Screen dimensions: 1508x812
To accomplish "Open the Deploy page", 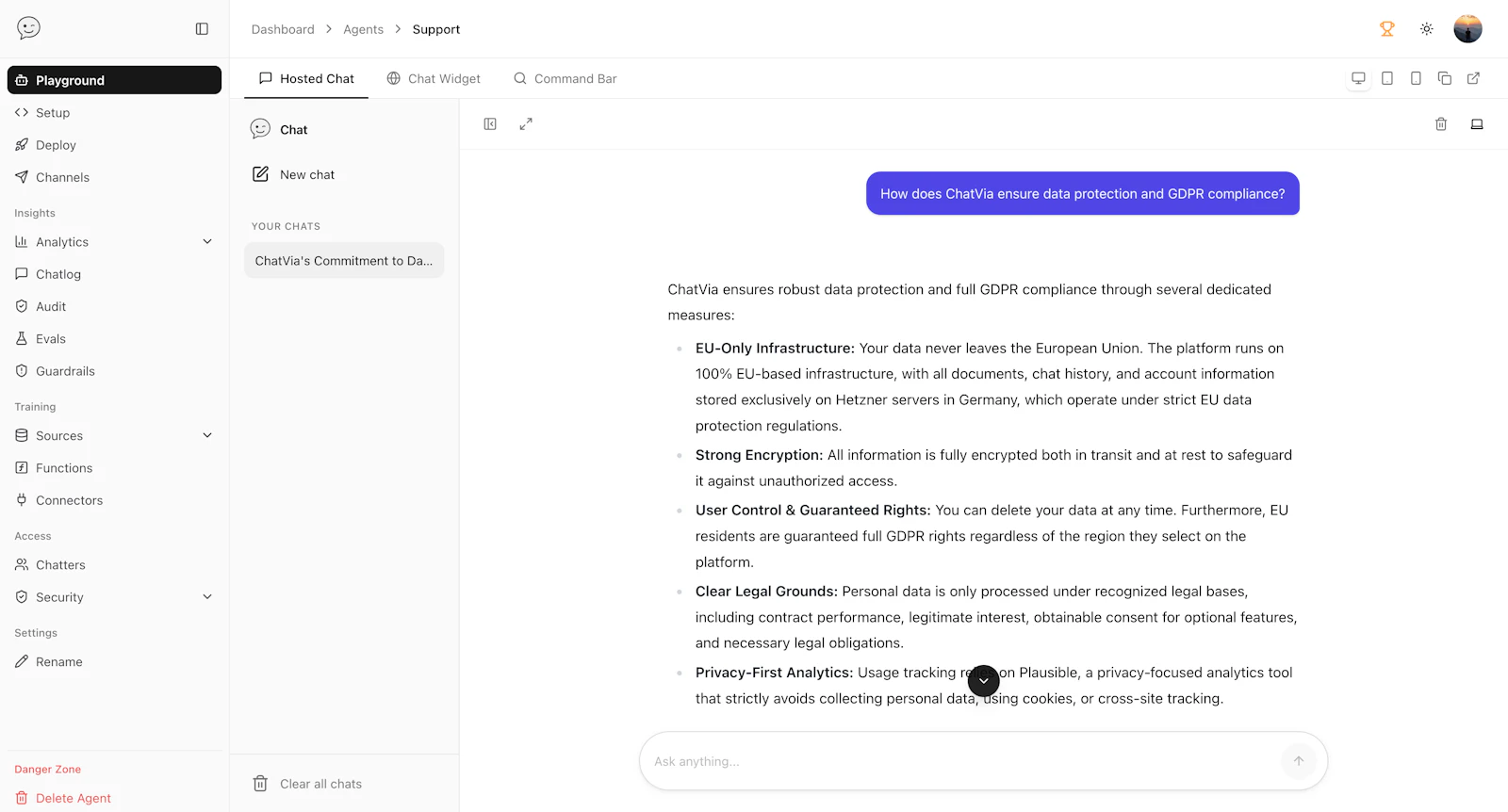I will tap(114, 145).
